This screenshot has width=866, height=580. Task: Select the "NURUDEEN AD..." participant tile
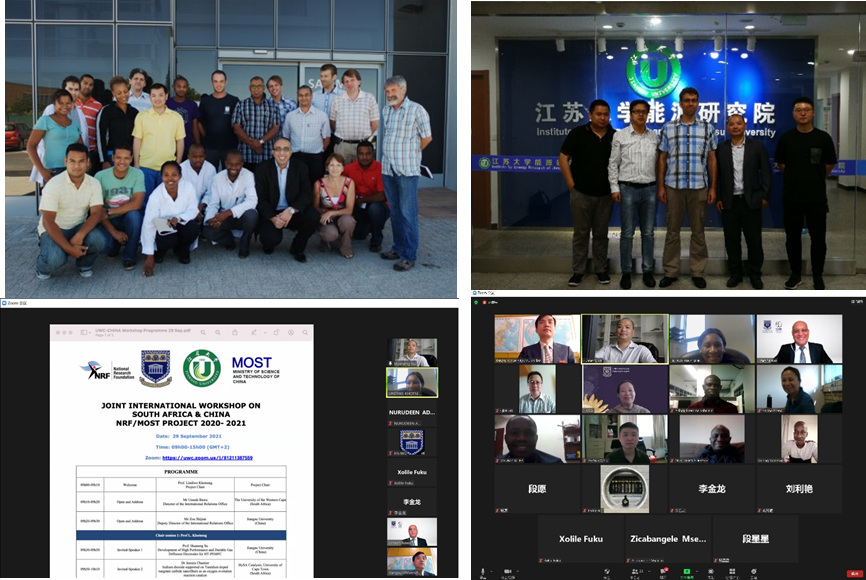click(412, 413)
